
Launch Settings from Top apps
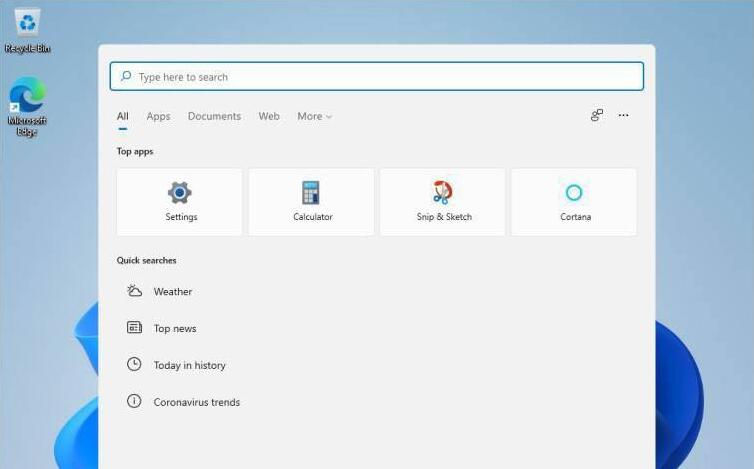point(179,202)
